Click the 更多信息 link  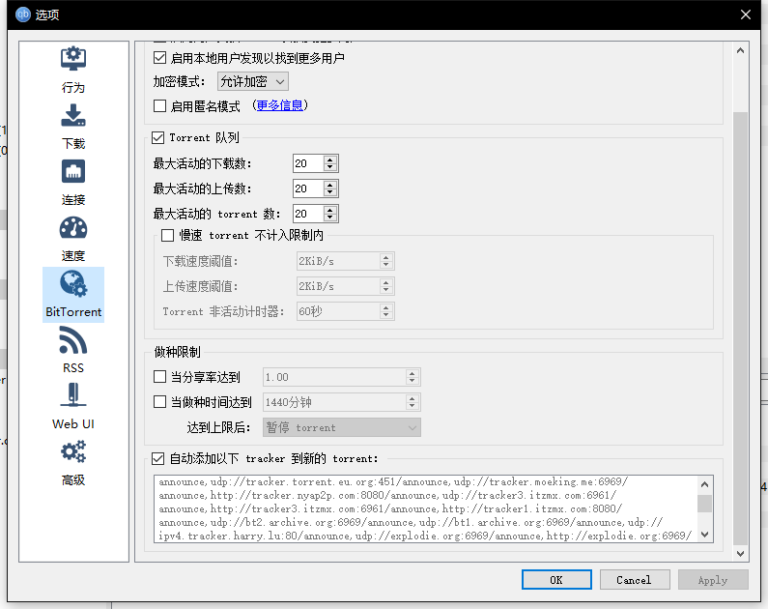click(x=280, y=106)
